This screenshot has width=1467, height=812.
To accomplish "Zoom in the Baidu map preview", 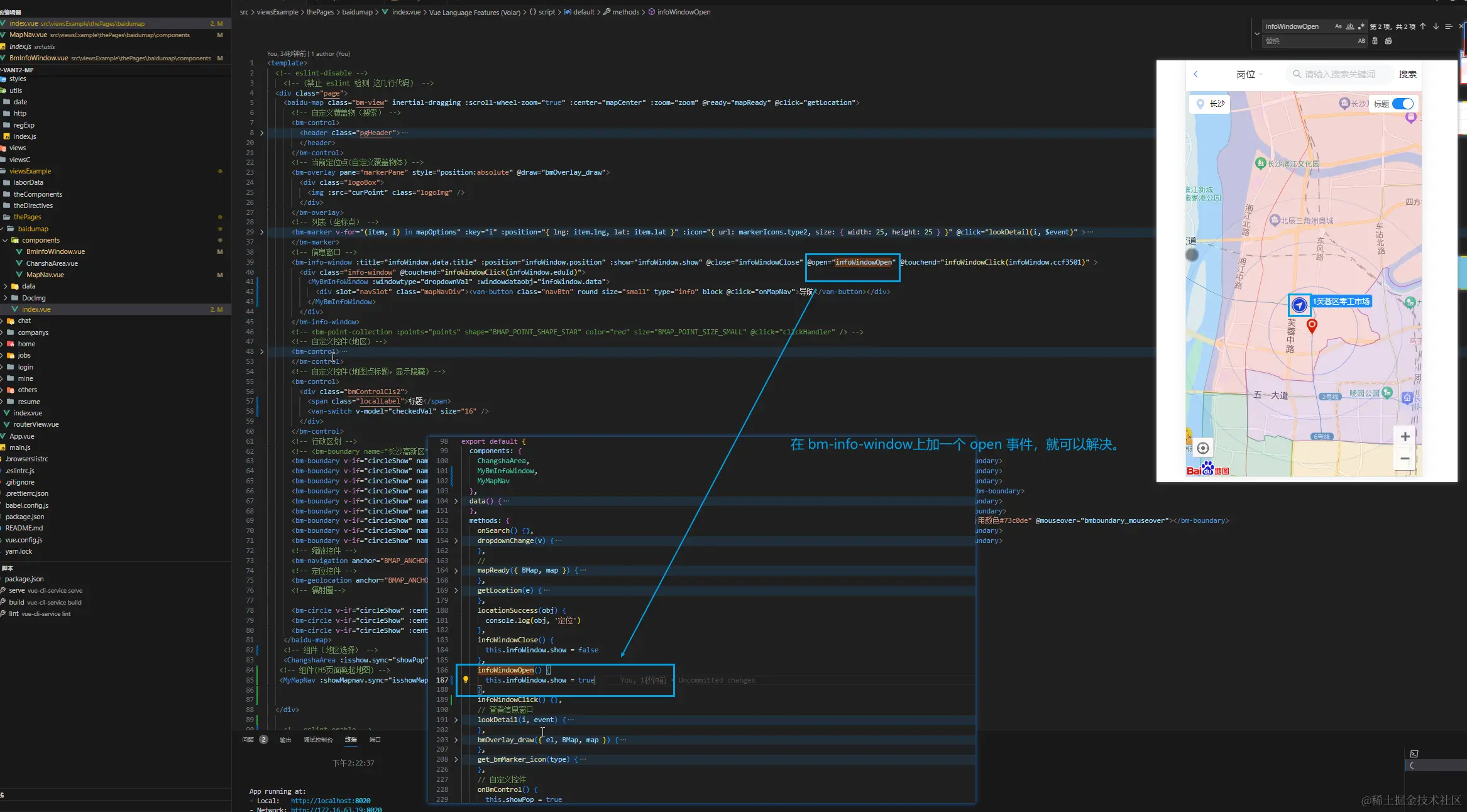I will (1405, 437).
